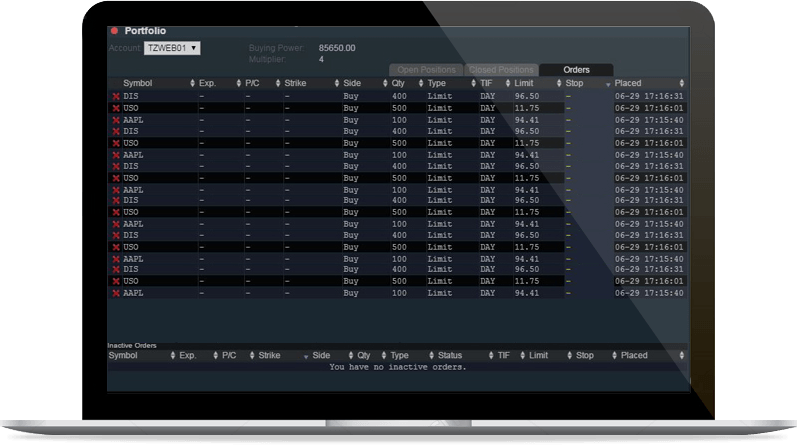The height and width of the screenshot is (445, 797).
Task: Cancel the AAPL order in the last row
Action: [x=116, y=293]
